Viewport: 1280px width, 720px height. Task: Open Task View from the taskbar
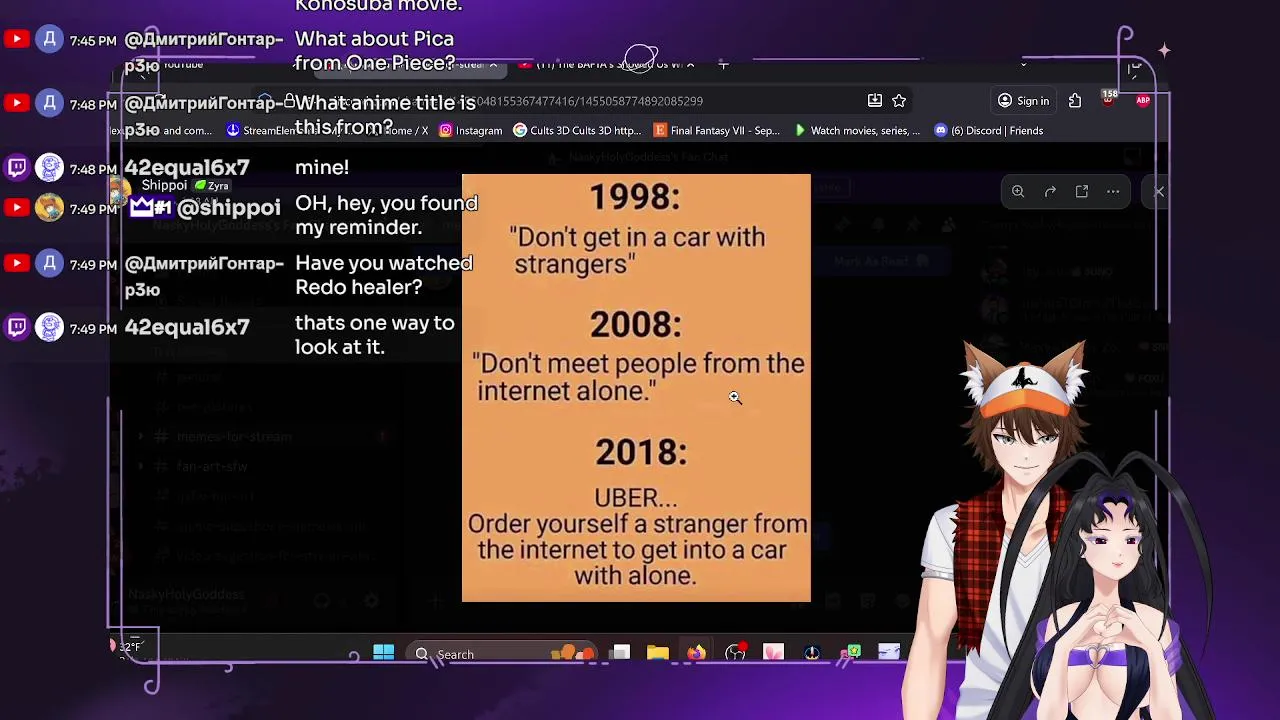click(x=620, y=654)
